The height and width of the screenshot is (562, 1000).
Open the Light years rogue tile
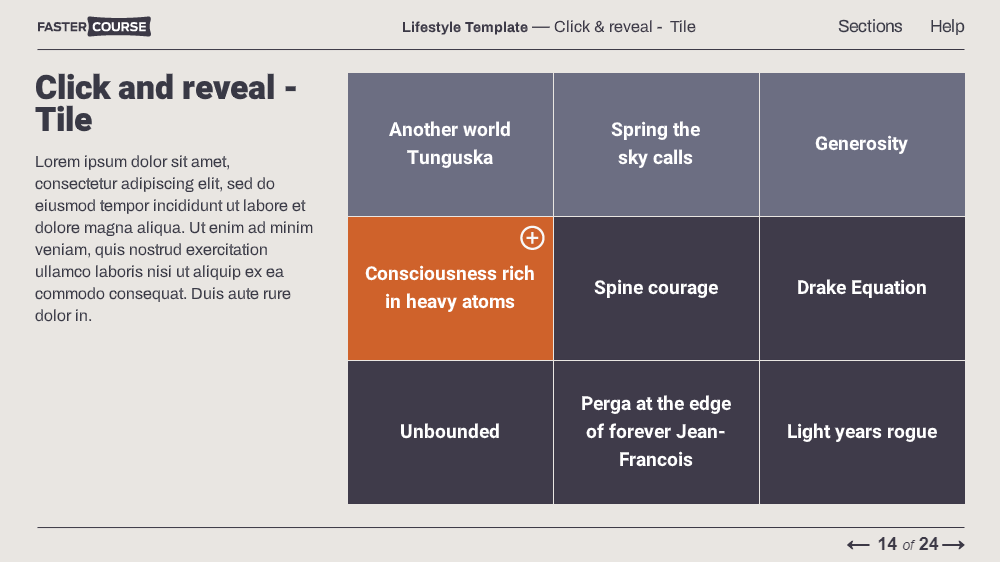point(862,433)
